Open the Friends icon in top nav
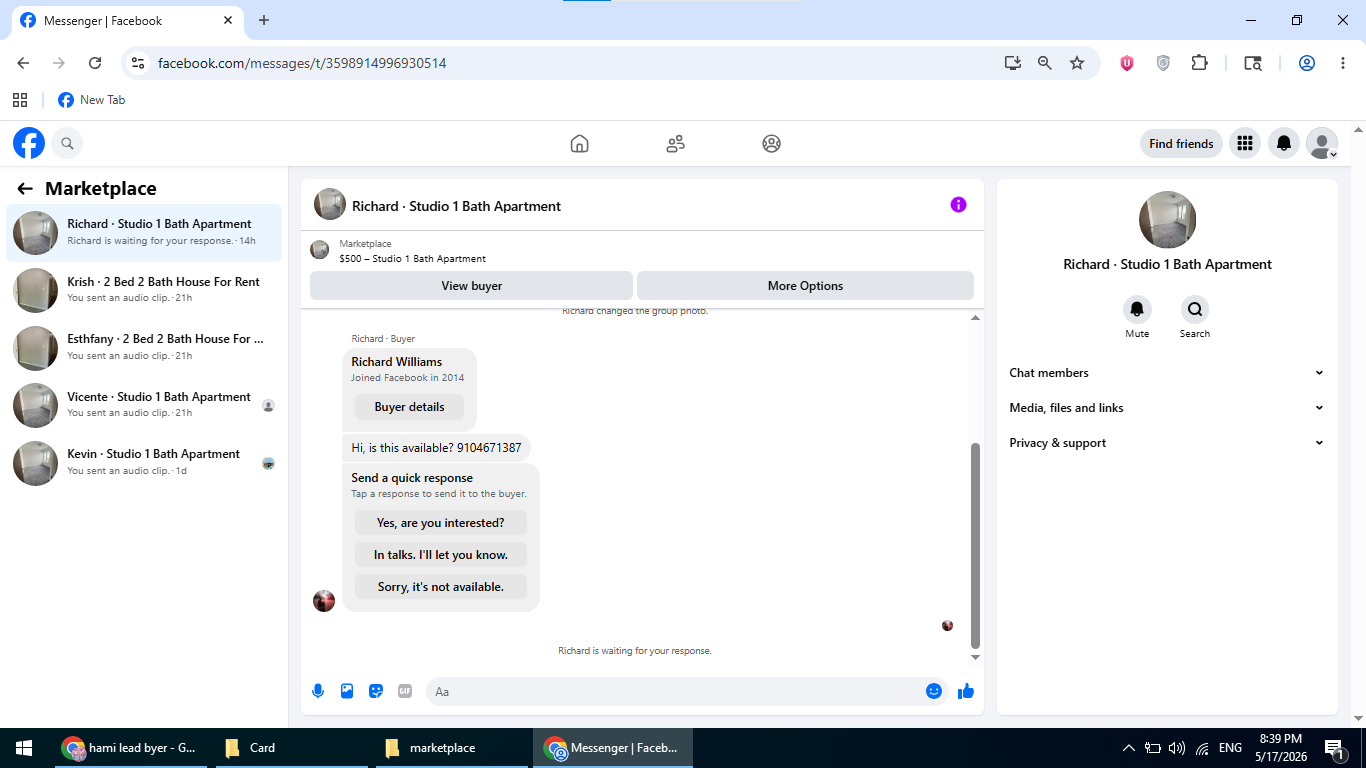 [x=675, y=143]
